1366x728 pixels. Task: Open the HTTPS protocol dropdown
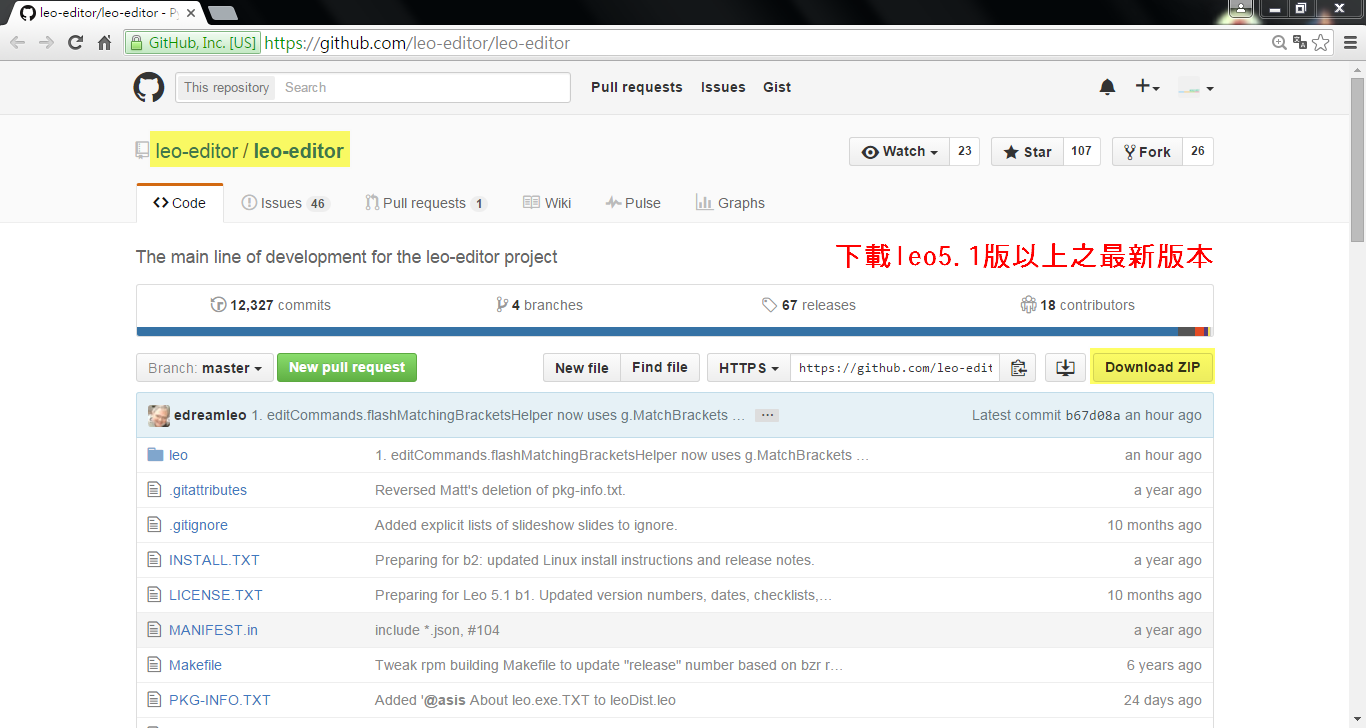[x=749, y=368]
